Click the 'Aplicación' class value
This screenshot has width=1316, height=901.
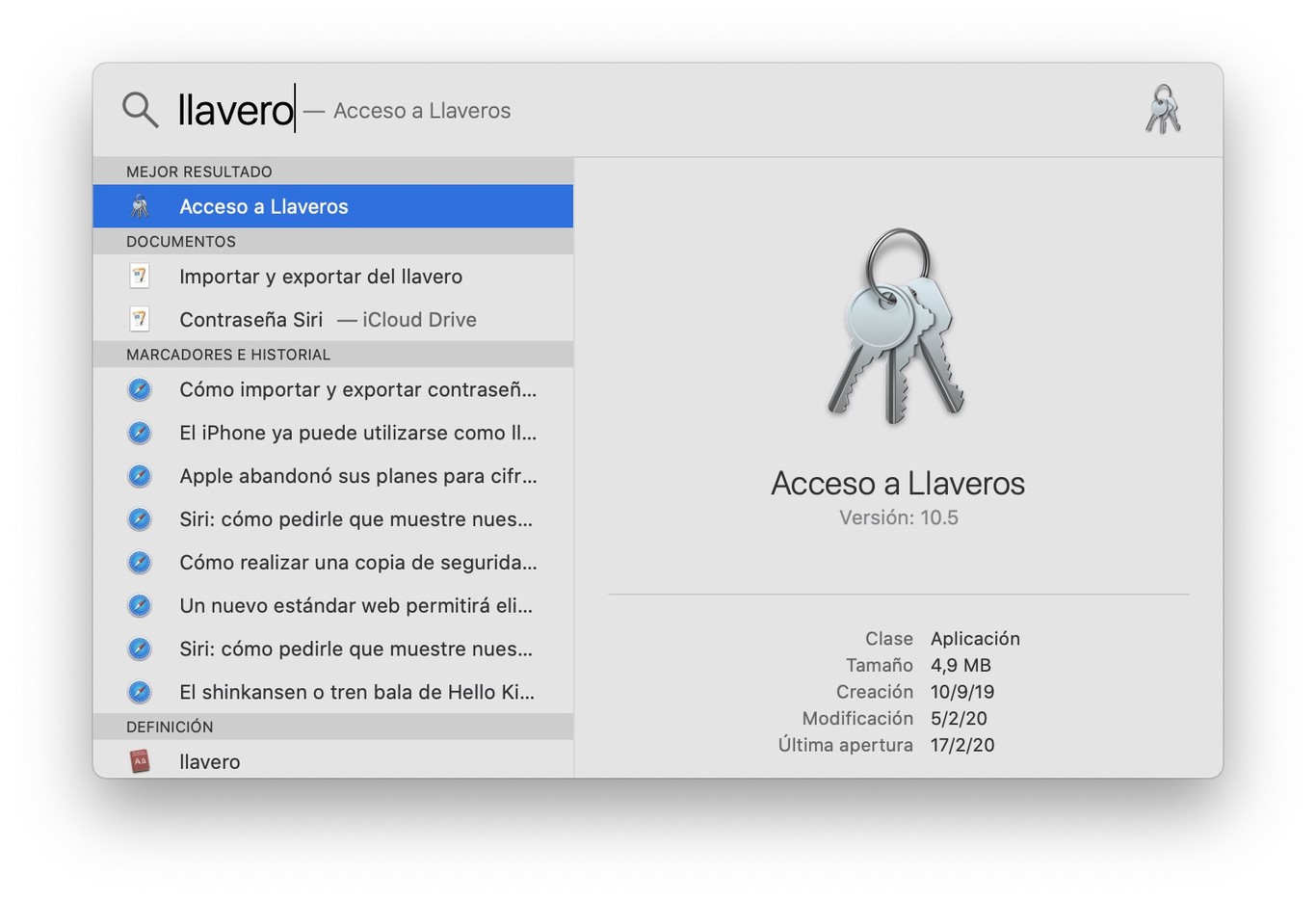[975, 638]
